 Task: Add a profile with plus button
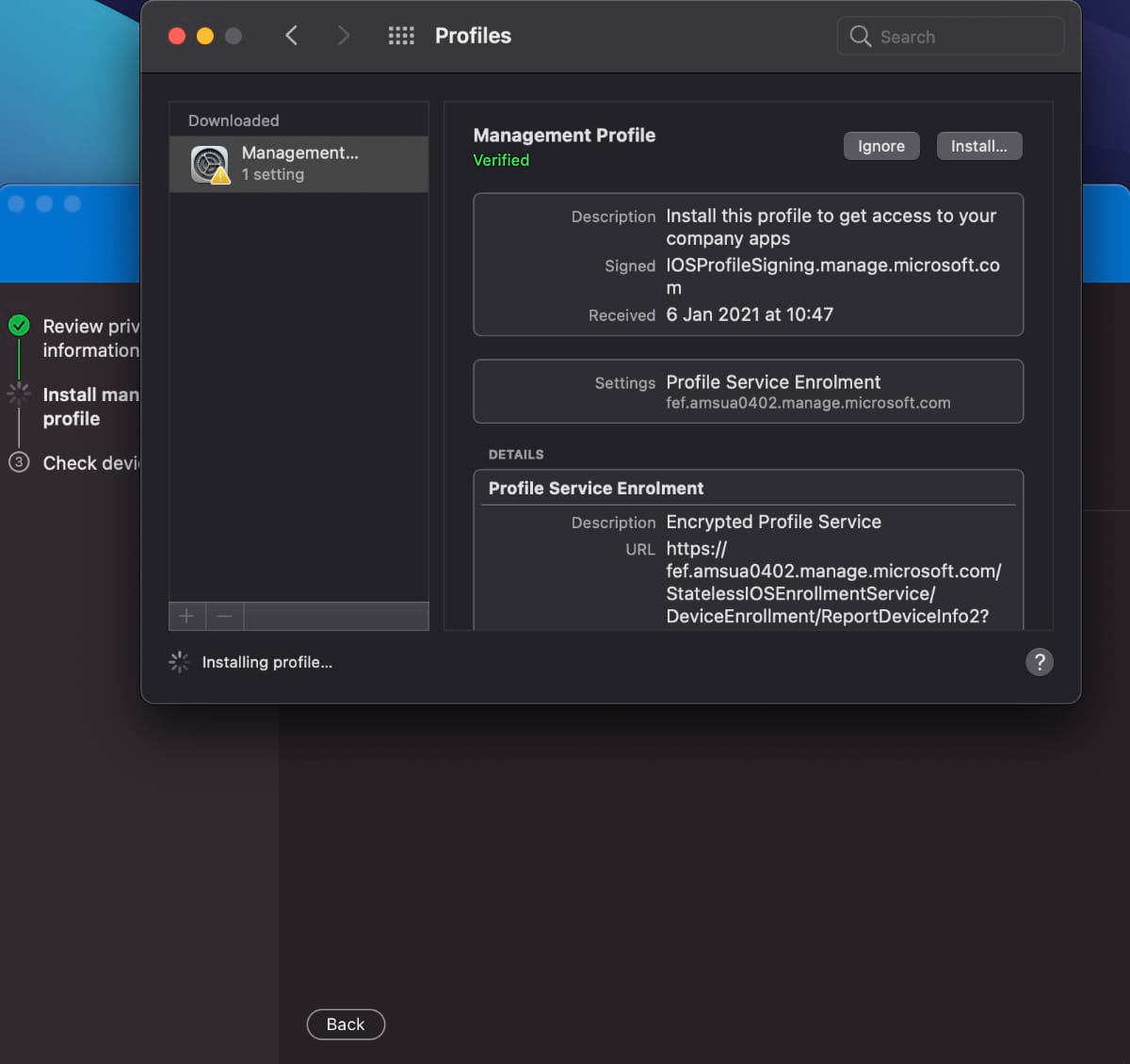(186, 616)
